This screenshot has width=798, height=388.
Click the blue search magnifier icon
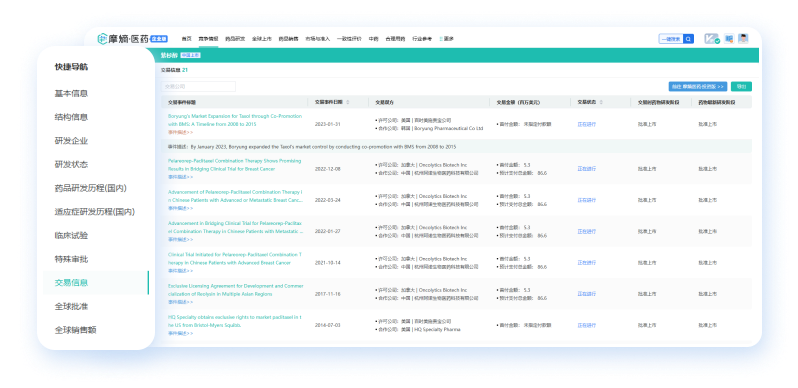(688, 39)
